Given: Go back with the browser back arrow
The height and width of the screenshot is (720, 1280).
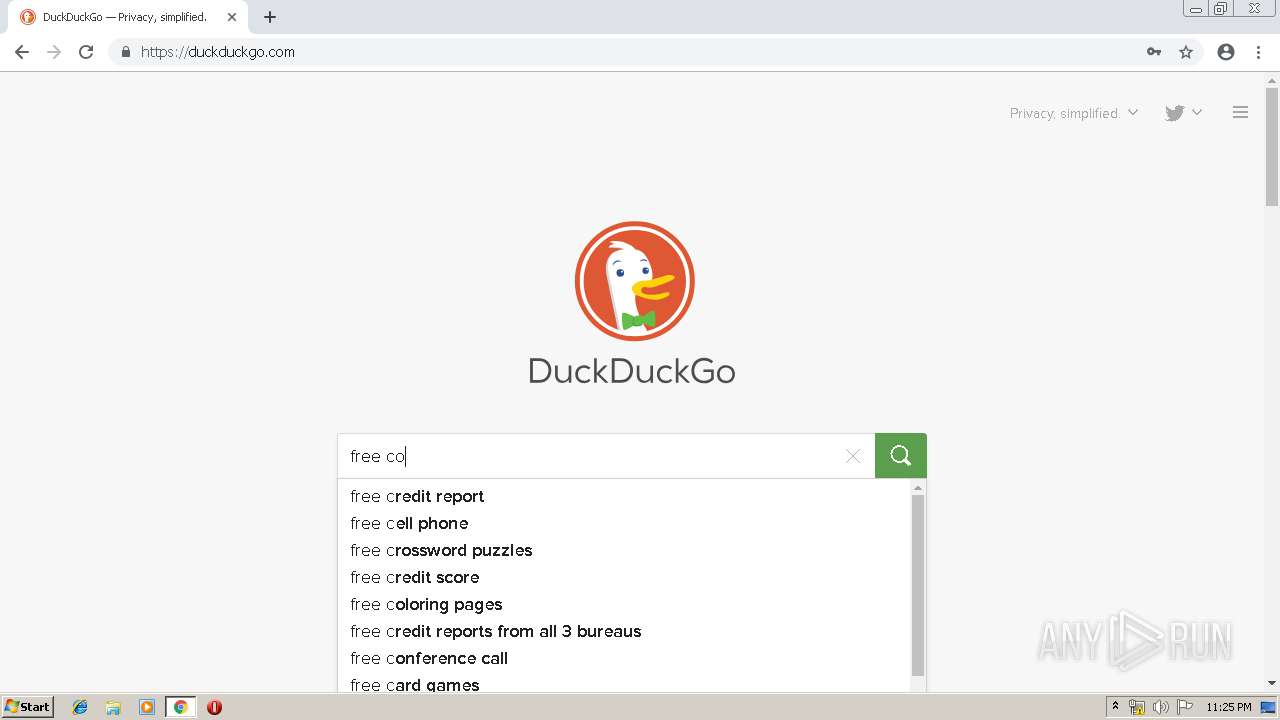Looking at the screenshot, I should pyautogui.click(x=22, y=52).
